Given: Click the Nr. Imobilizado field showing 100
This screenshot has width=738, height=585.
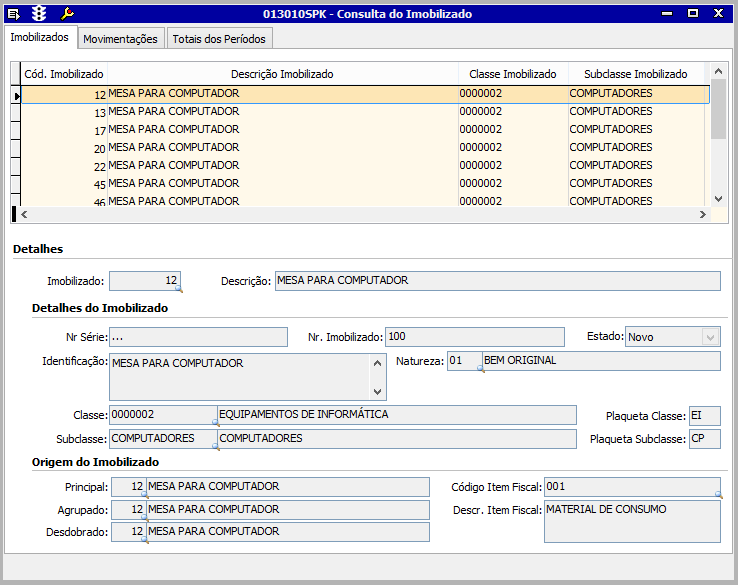Looking at the screenshot, I should pos(474,337).
